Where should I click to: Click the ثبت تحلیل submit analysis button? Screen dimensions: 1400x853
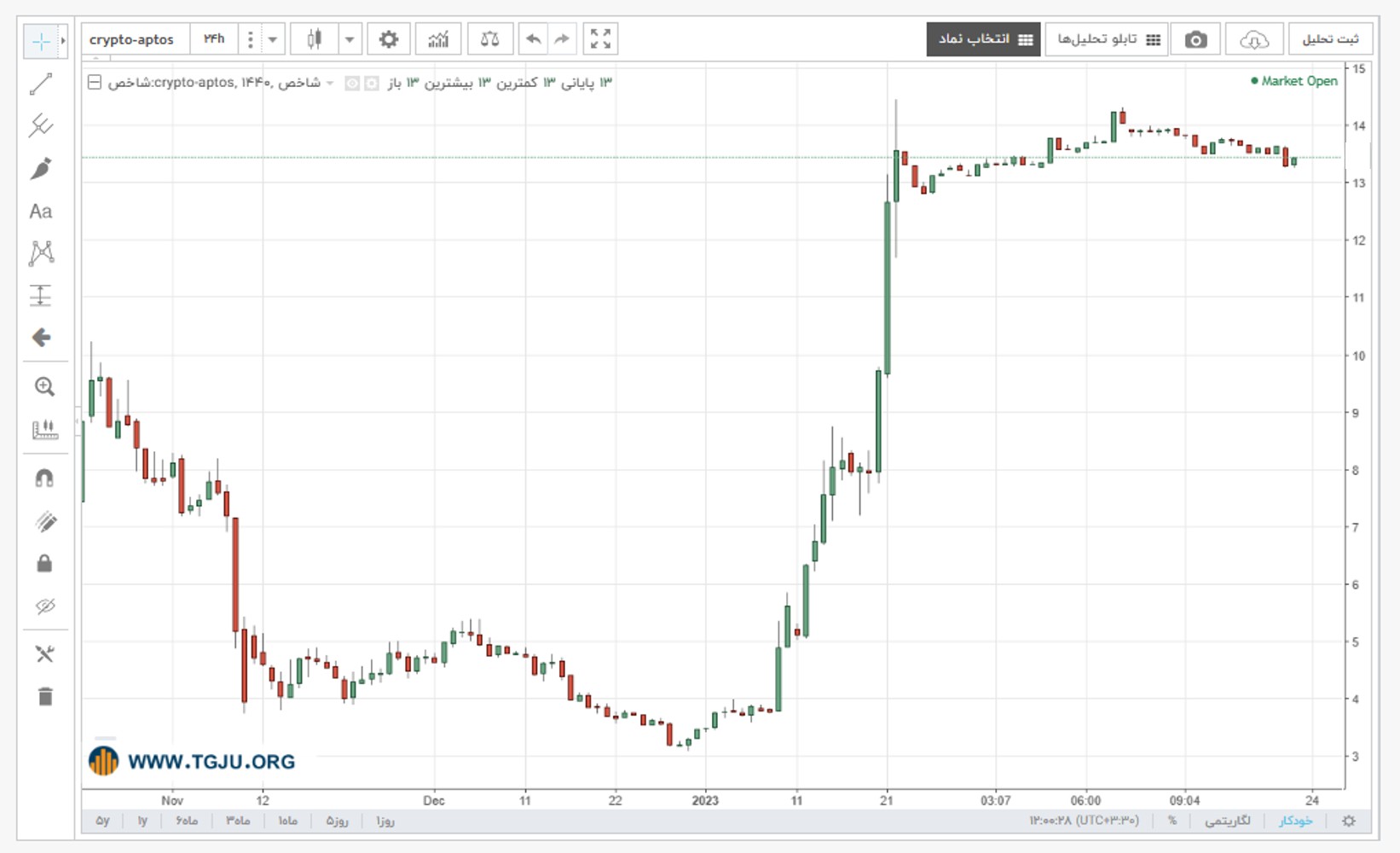(1330, 39)
